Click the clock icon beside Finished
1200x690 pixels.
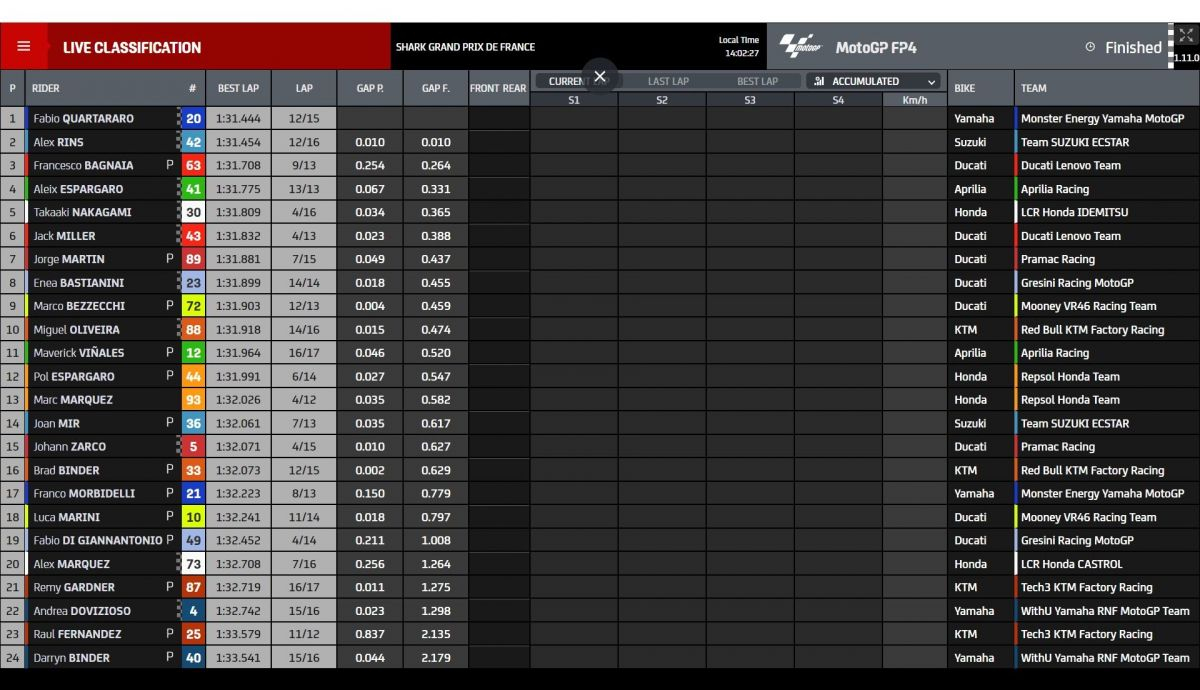pyautogui.click(x=1090, y=47)
